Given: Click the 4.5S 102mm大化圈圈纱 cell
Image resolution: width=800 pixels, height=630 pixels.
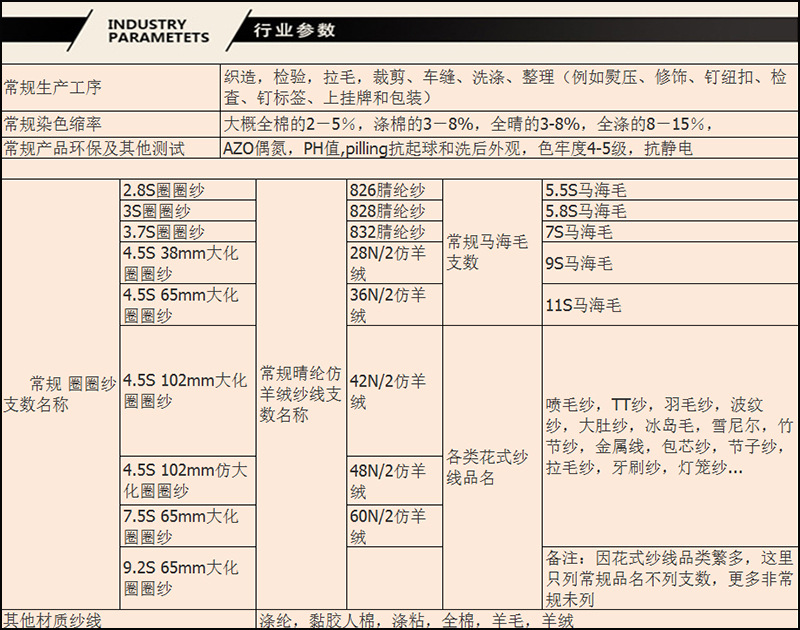Looking at the screenshot, I should tap(188, 391).
